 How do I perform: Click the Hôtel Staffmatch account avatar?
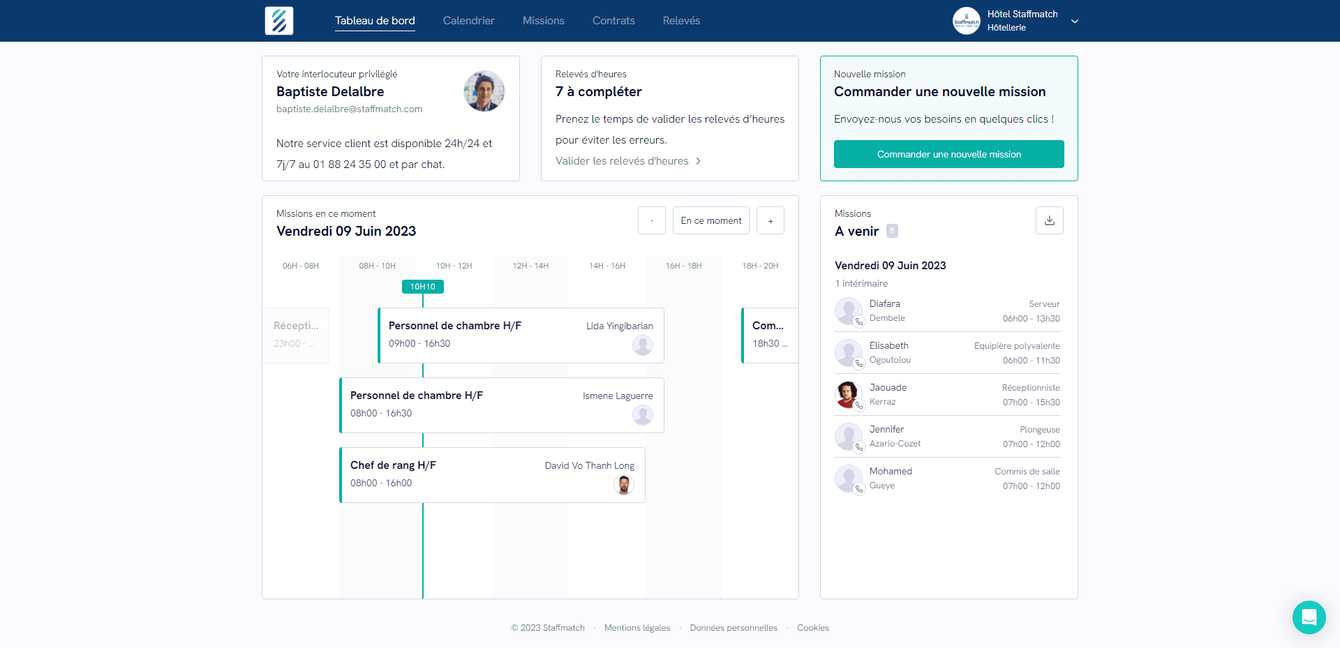(966, 20)
